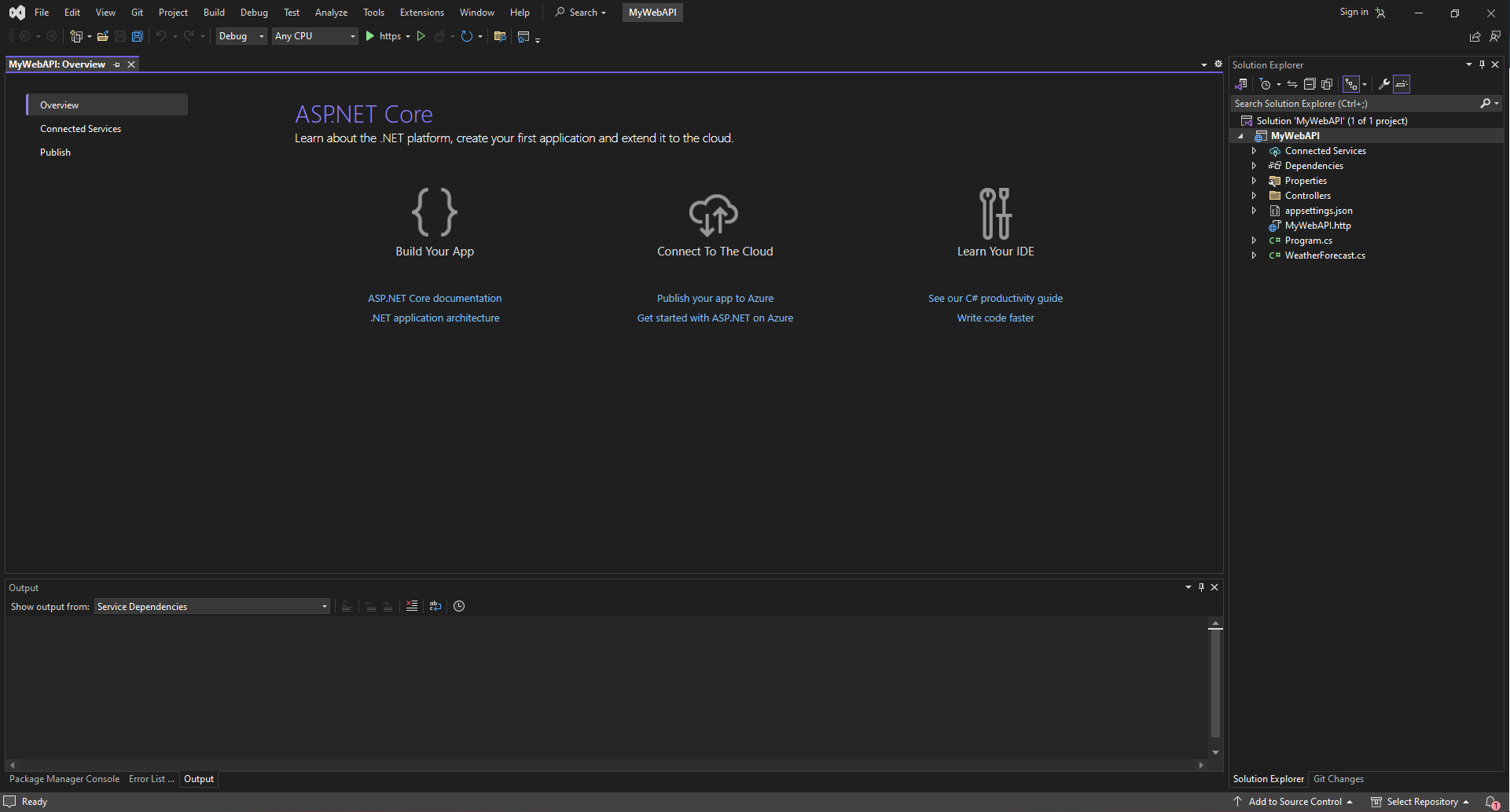Open the File menu

[x=42, y=12]
